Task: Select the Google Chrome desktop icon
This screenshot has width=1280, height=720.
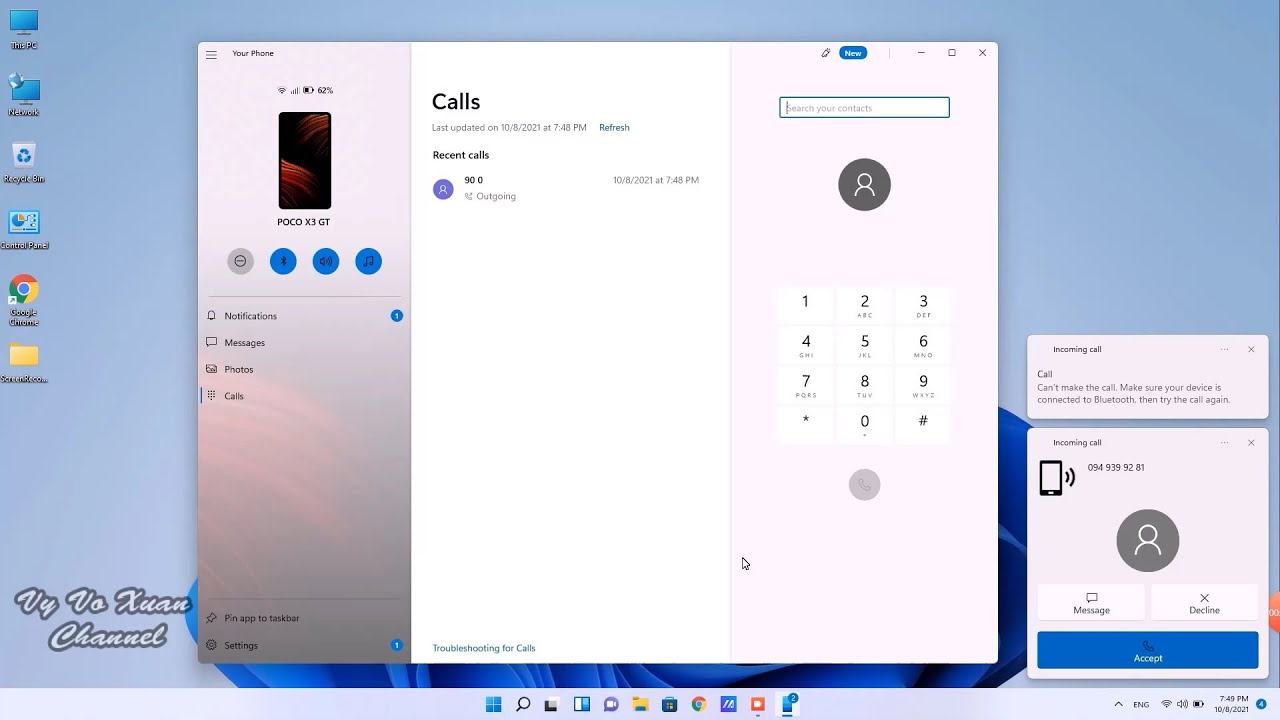Action: pyautogui.click(x=23, y=300)
